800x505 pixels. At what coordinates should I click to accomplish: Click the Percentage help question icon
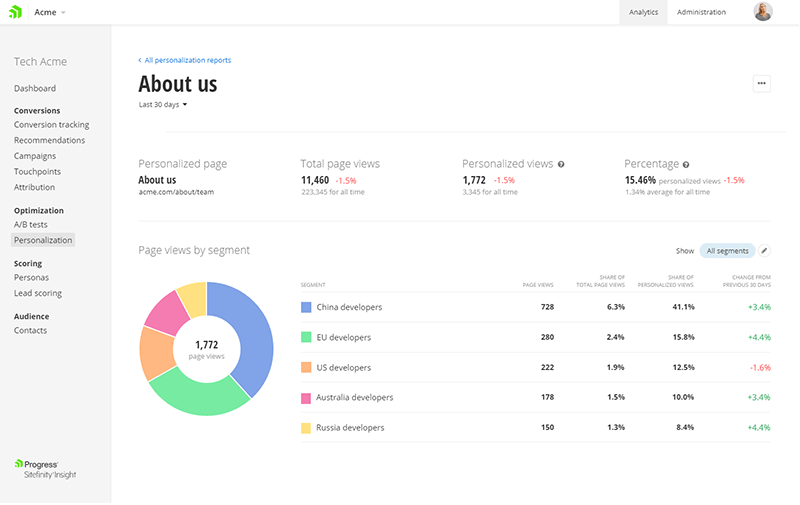(x=686, y=164)
